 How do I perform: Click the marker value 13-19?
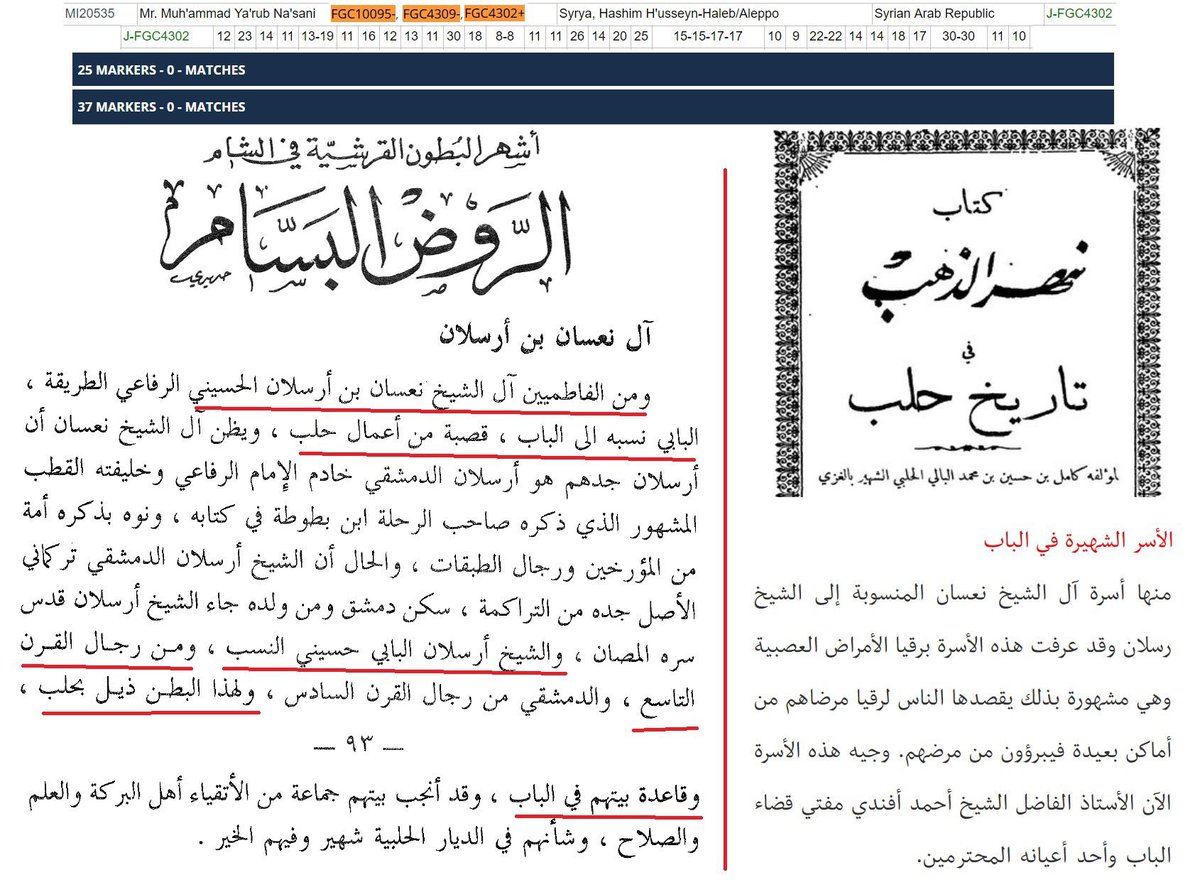pyautogui.click(x=317, y=35)
